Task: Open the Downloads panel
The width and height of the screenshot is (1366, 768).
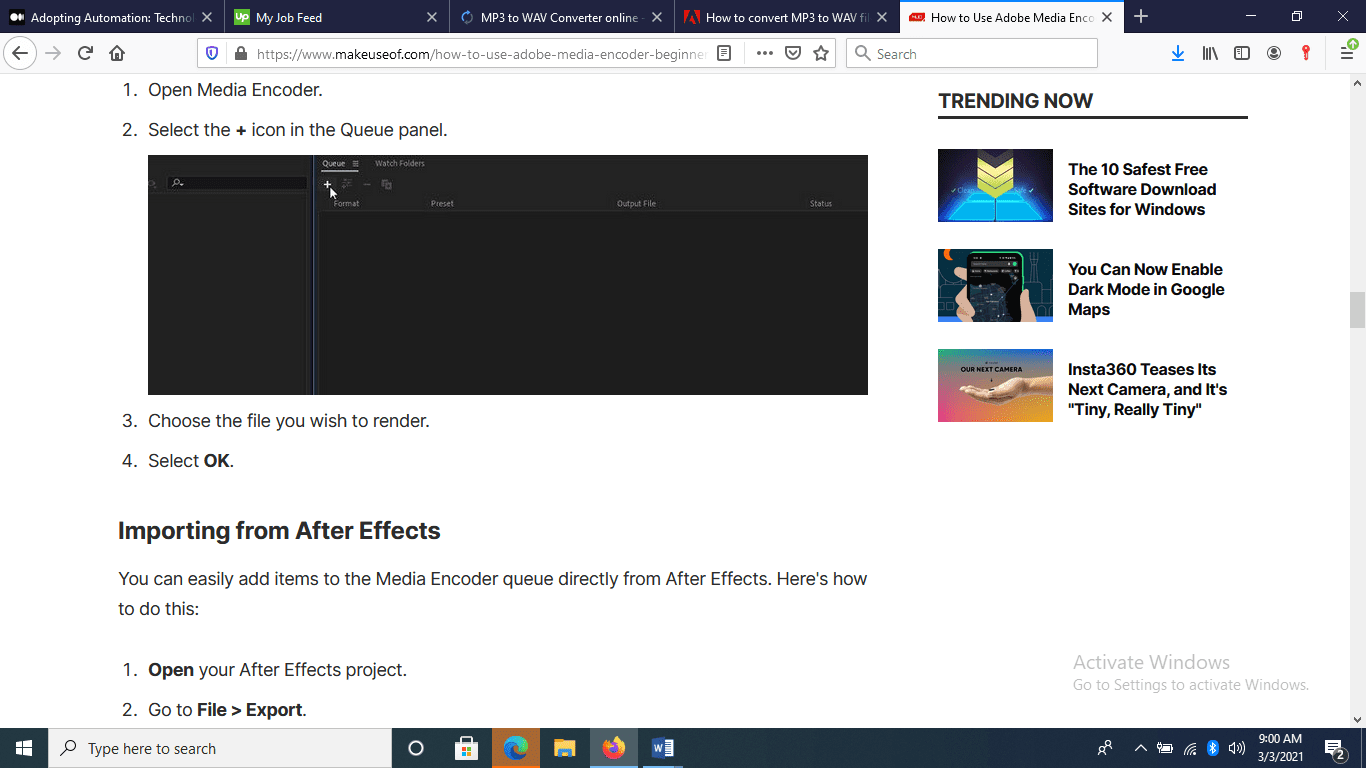Action: pyautogui.click(x=1178, y=54)
